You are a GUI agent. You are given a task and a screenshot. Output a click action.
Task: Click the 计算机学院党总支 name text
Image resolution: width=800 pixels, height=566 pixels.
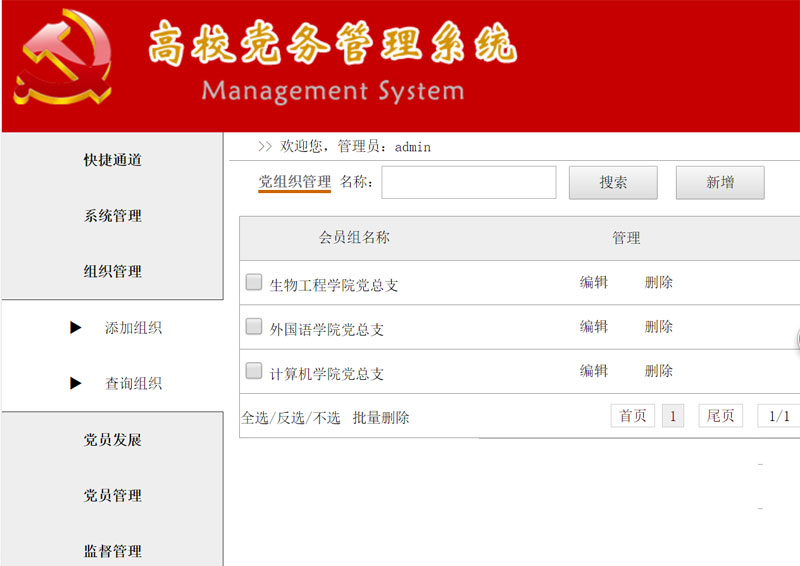(327, 374)
